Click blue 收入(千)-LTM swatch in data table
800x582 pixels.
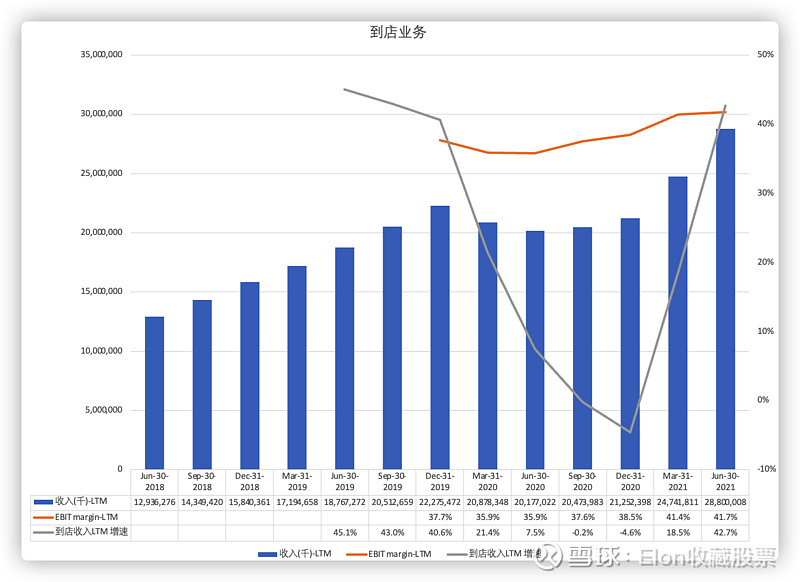42,501
